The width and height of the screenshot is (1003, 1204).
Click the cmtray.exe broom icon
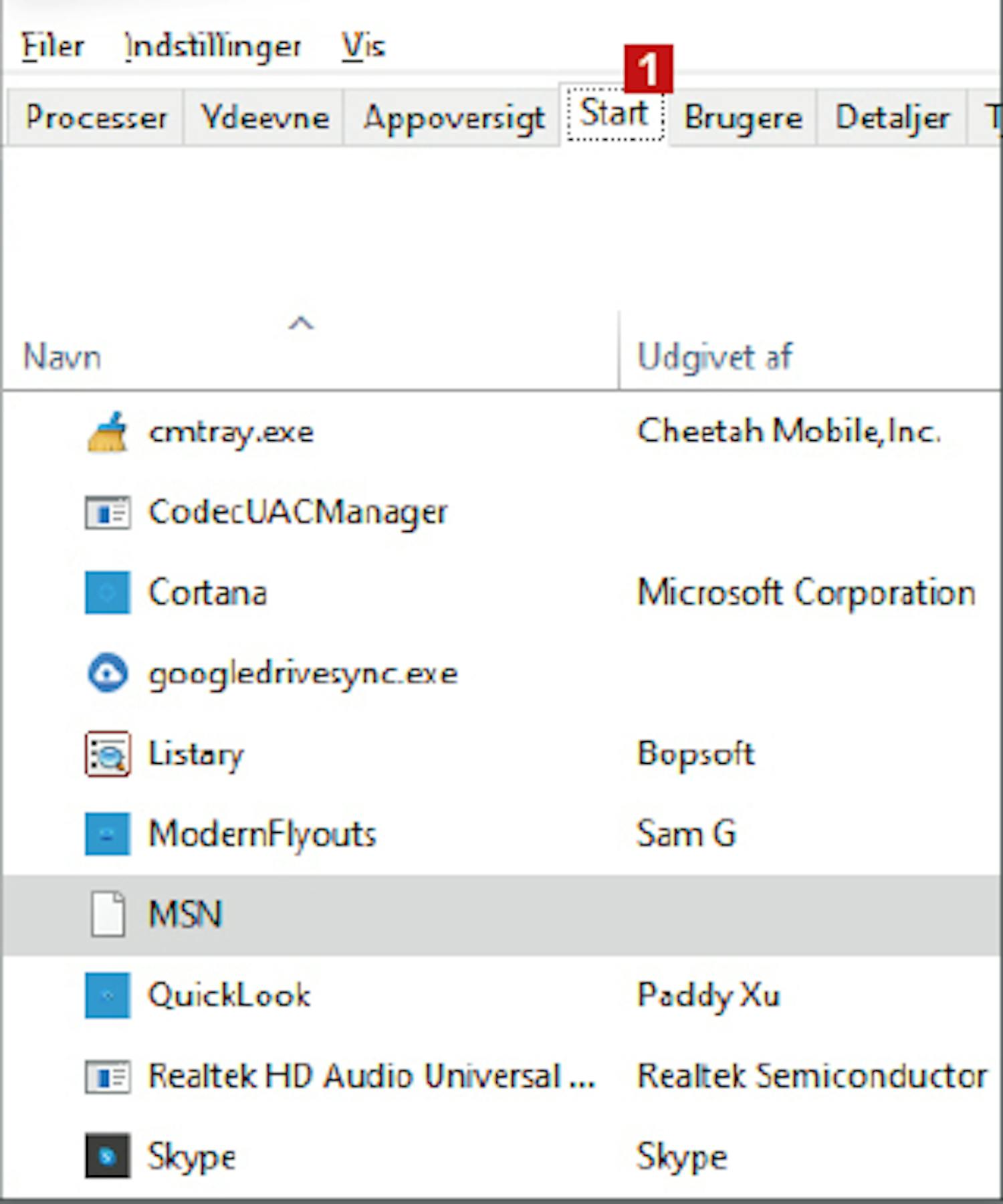pyautogui.click(x=107, y=432)
